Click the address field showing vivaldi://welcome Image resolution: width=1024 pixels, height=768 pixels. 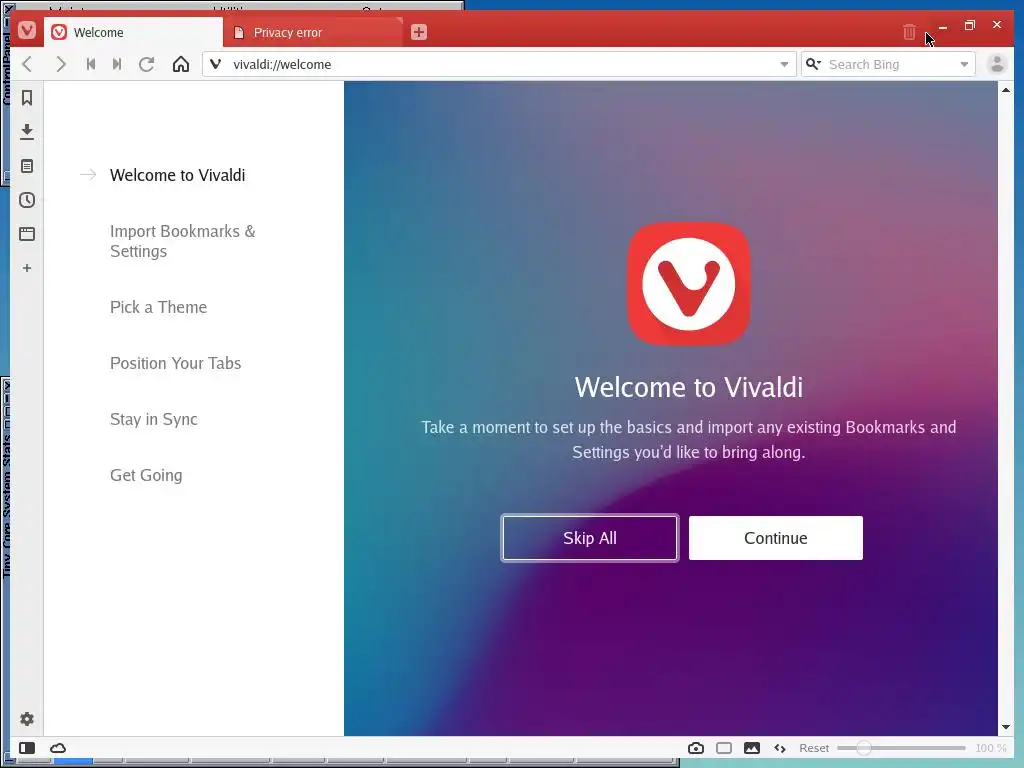pyautogui.click(x=500, y=64)
